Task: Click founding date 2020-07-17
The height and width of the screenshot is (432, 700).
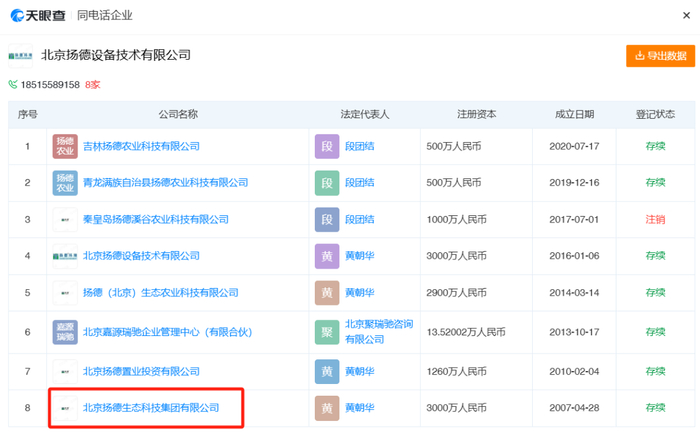Action: click(574, 146)
